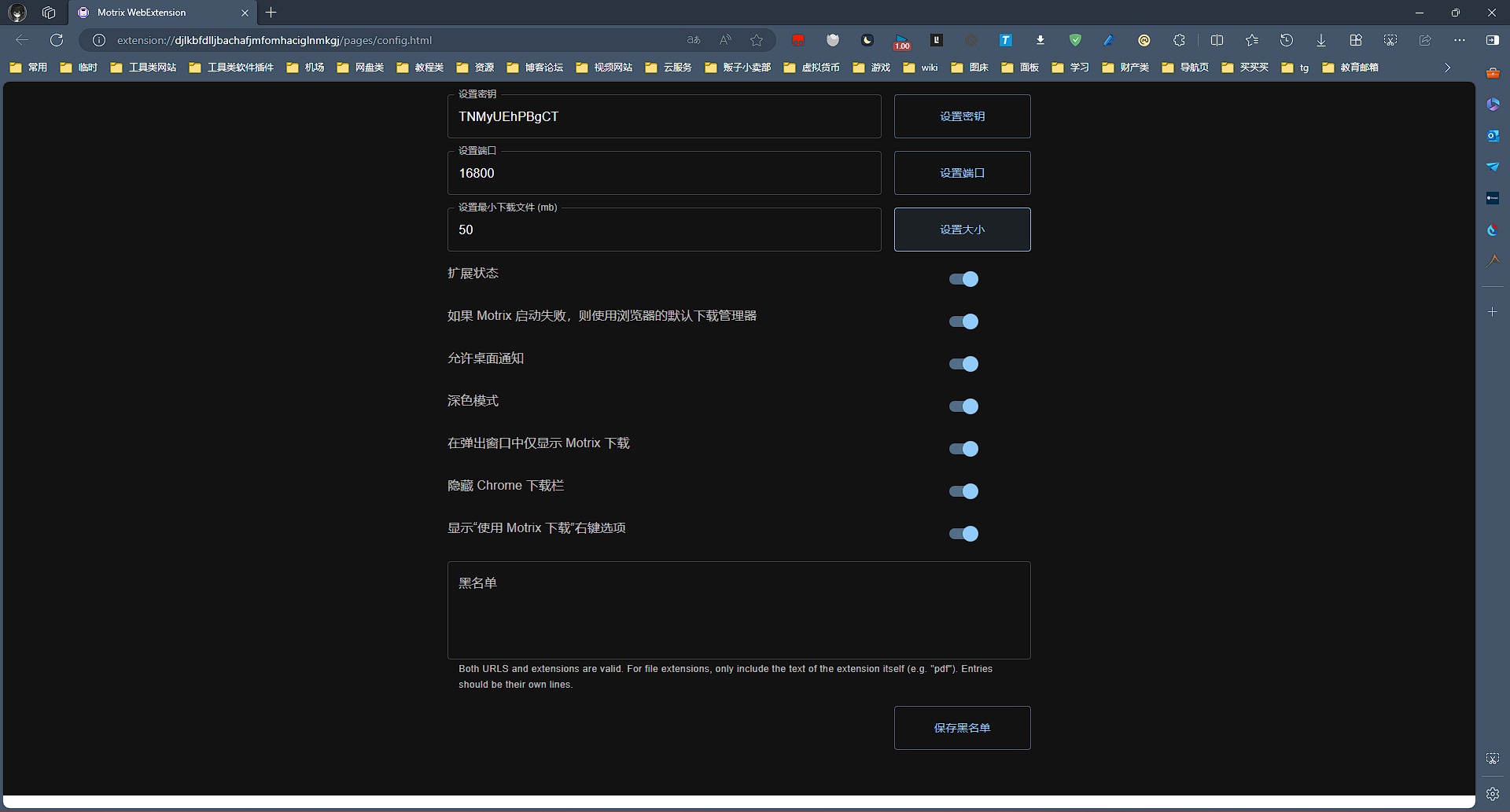
Task: Toggle 显示使用 Motrix 下载右键选项 switch
Action: (x=963, y=534)
